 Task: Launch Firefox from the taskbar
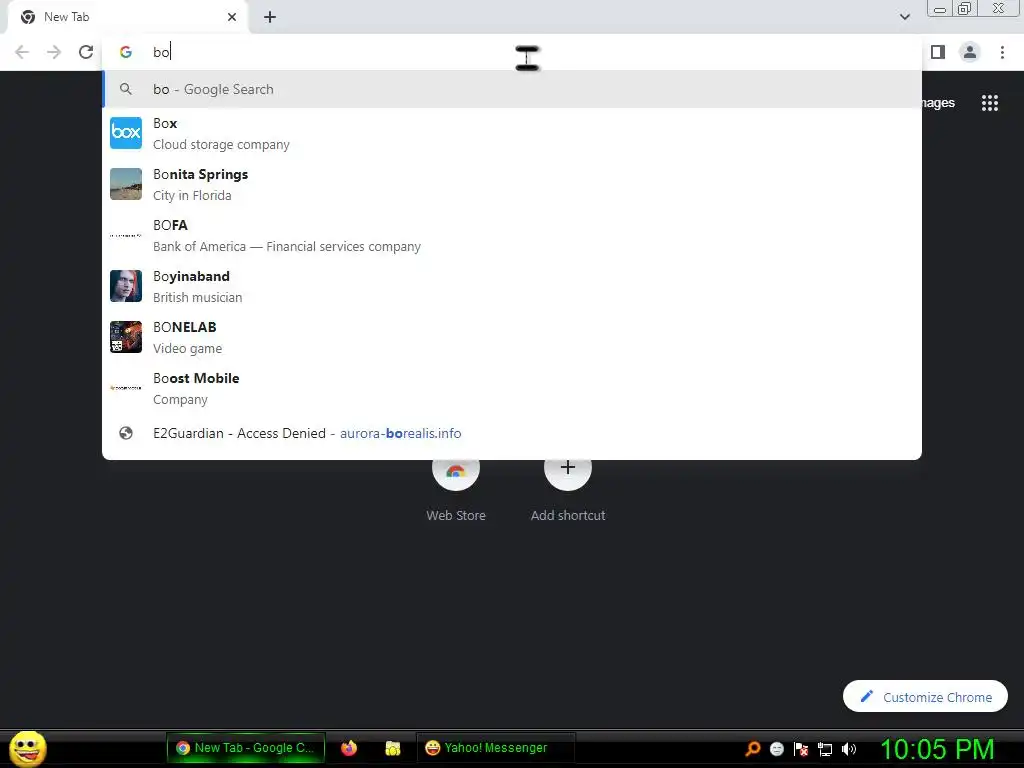click(x=349, y=748)
